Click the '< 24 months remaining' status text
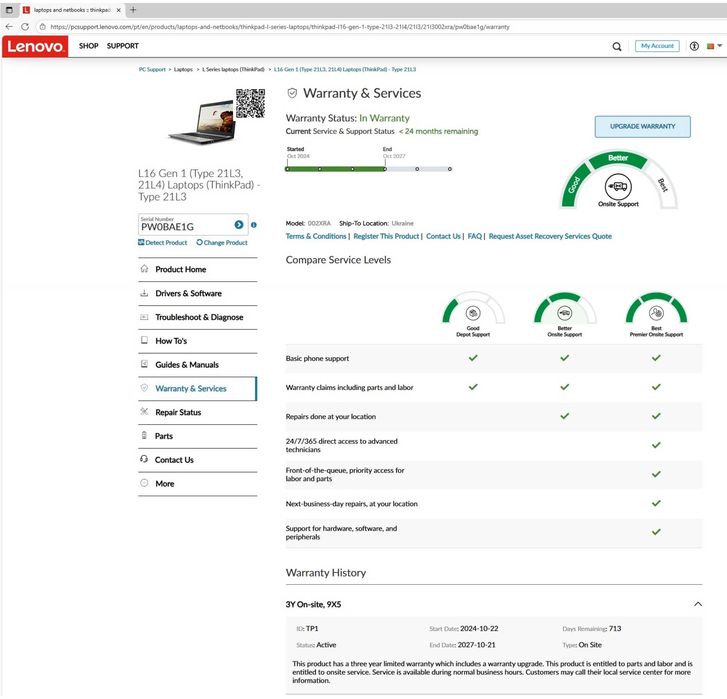 coord(438,131)
